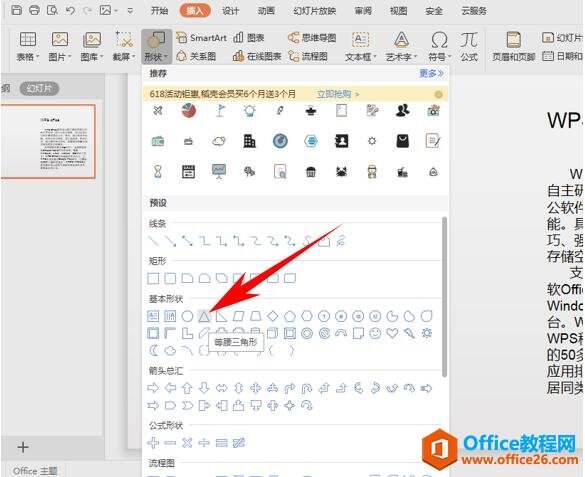This screenshot has width=585, height=477.
Task: Insert a 图表 chart
Action: [x=249, y=38]
